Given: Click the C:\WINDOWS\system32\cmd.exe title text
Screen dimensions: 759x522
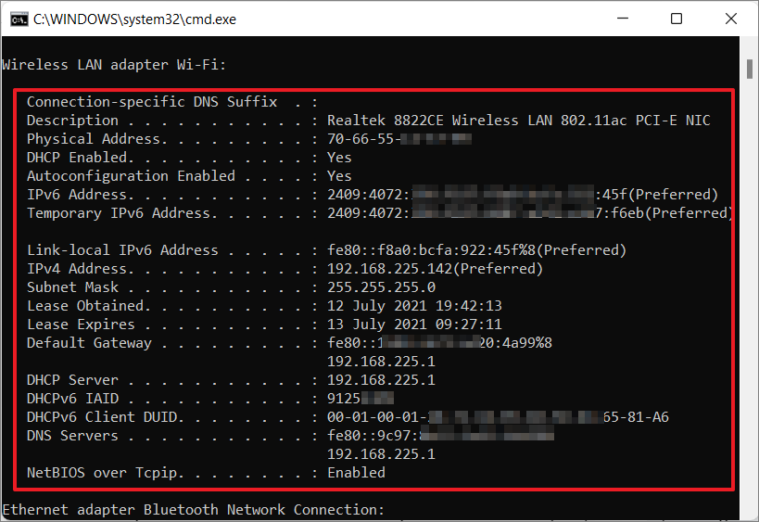Looking at the screenshot, I should (x=135, y=19).
